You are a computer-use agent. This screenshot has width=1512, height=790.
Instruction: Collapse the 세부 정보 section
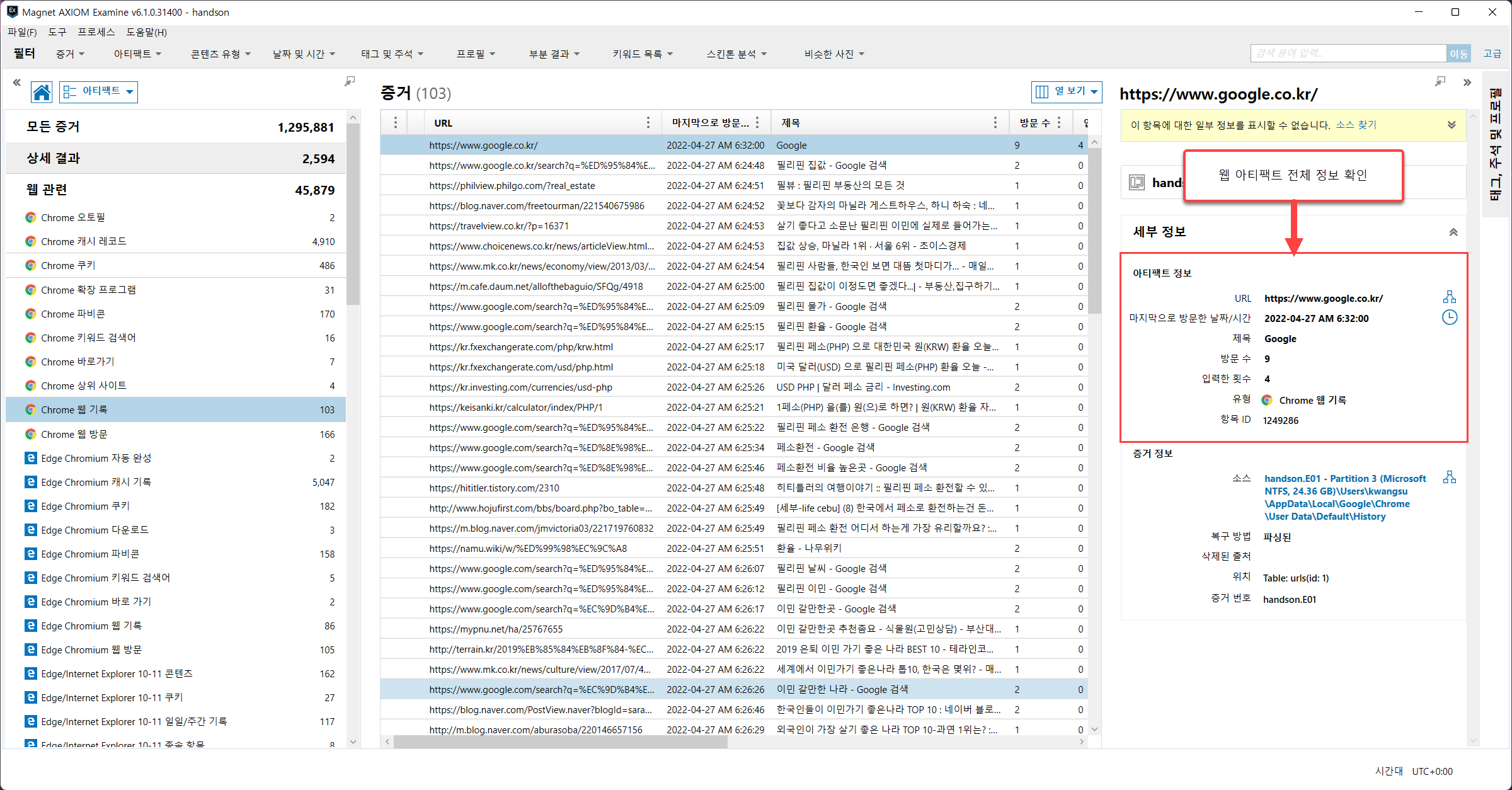click(1453, 232)
